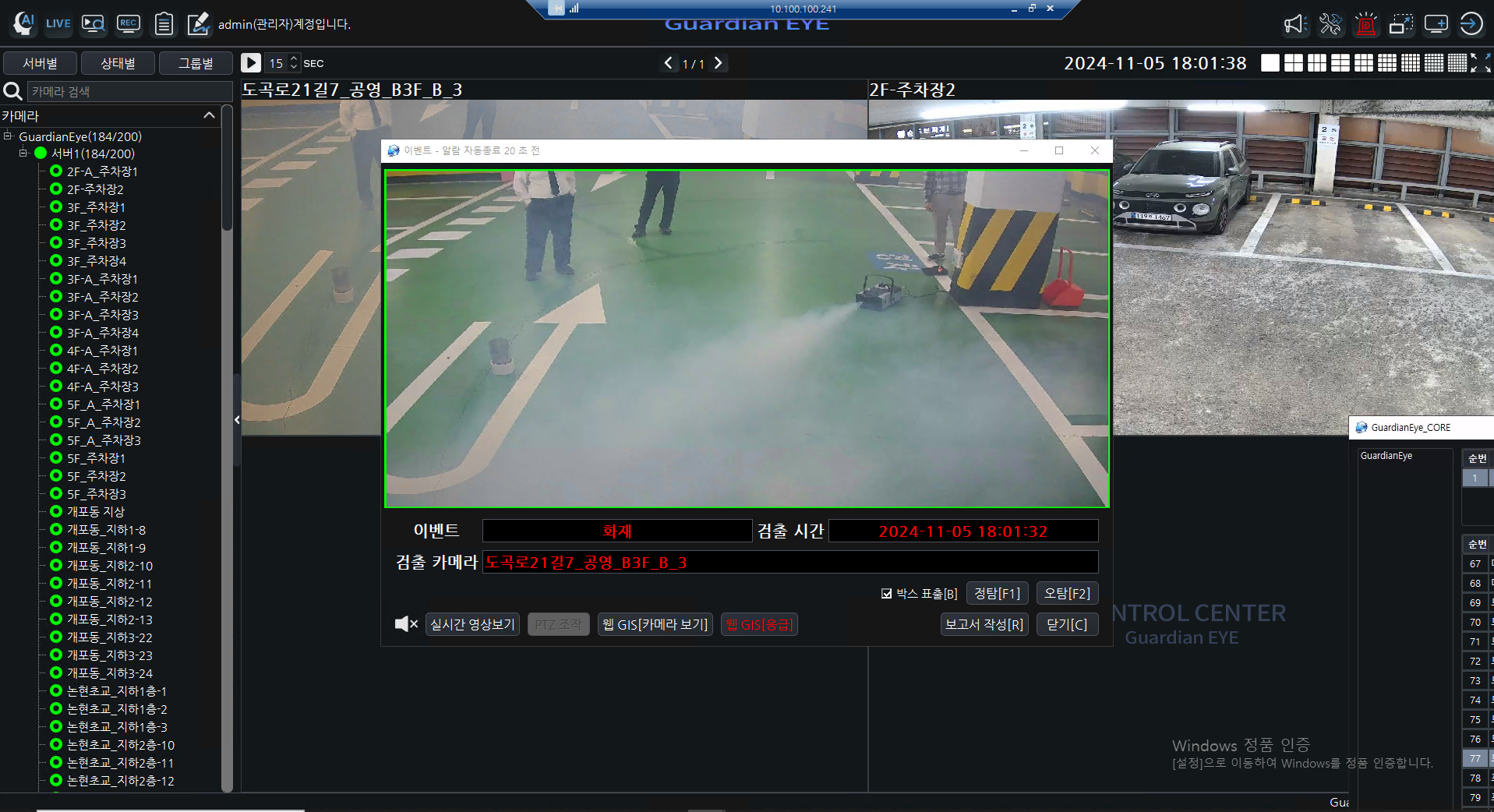The width and height of the screenshot is (1494, 812).
Task: Click the 오탐[F2] button
Action: pyautogui.click(x=1068, y=594)
